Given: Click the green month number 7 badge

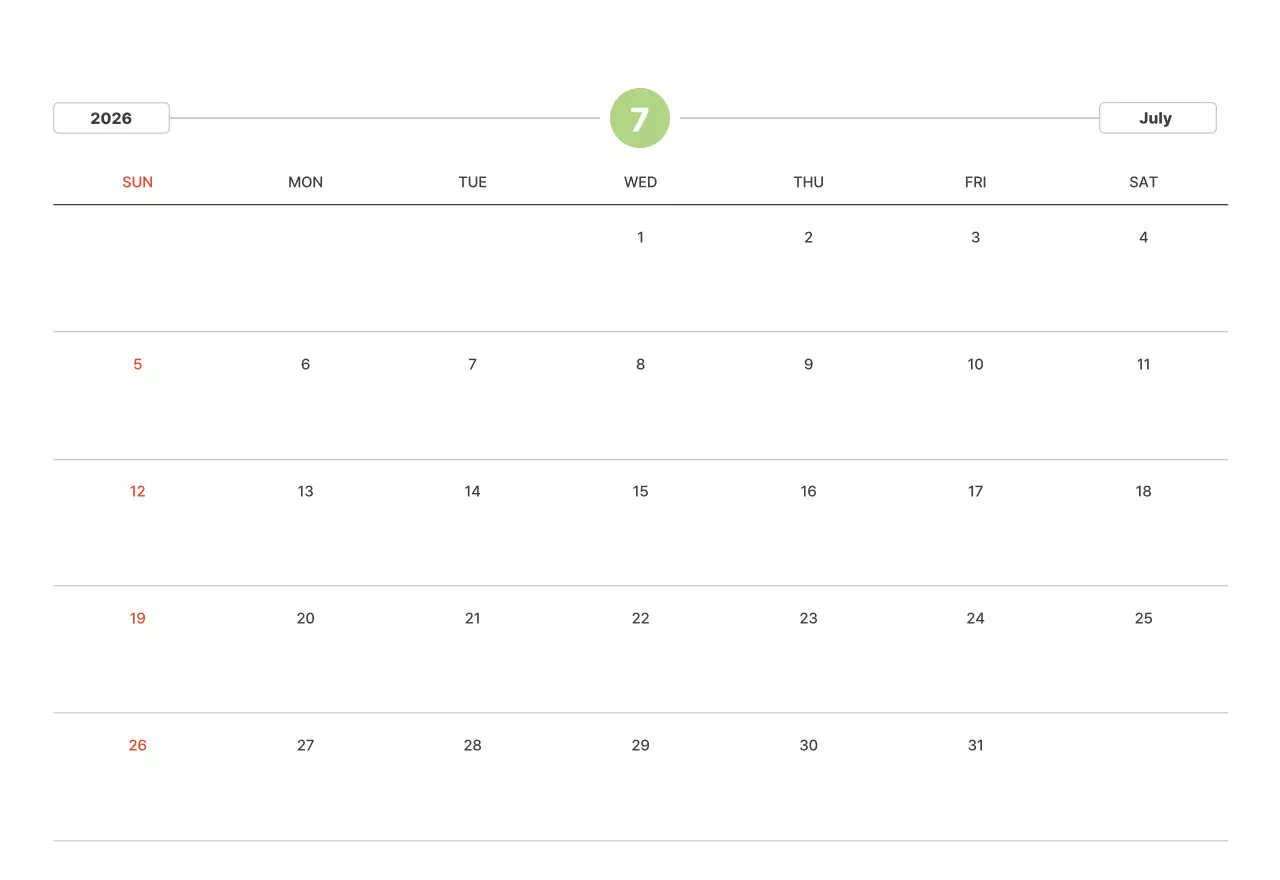Looking at the screenshot, I should coord(640,118).
